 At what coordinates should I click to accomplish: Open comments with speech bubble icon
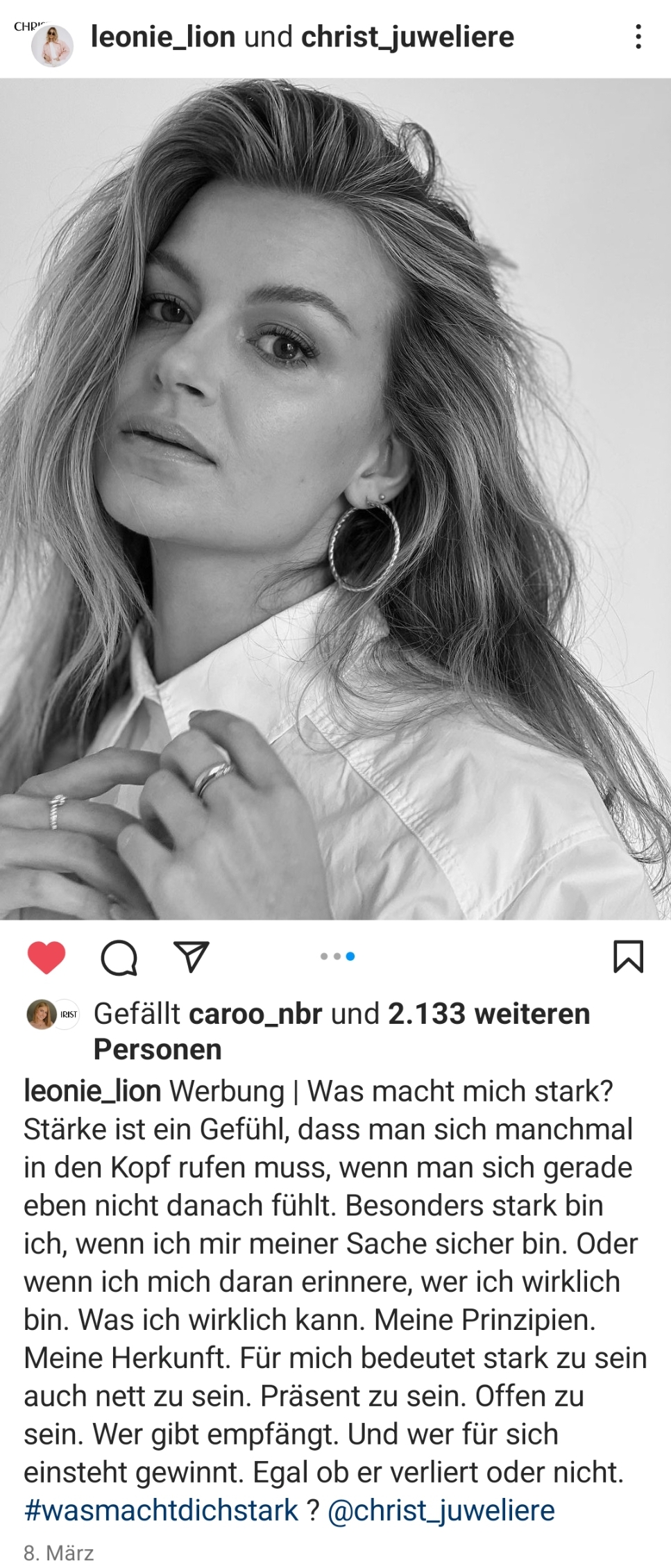119,957
